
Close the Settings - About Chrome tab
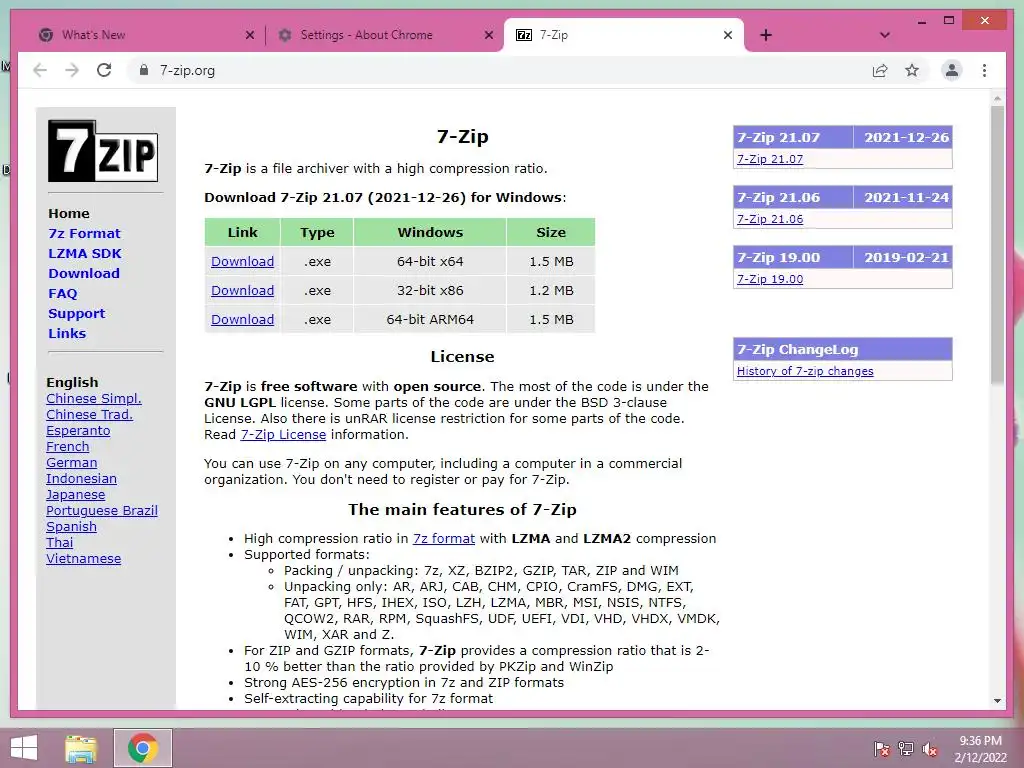coord(488,35)
